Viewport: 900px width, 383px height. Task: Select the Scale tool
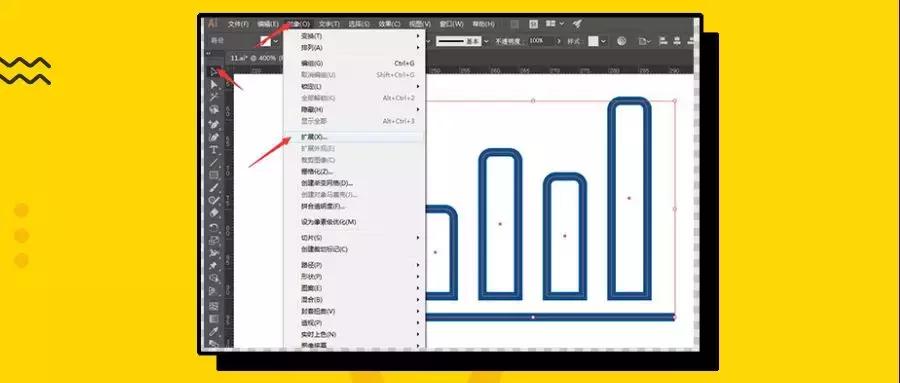(x=214, y=240)
